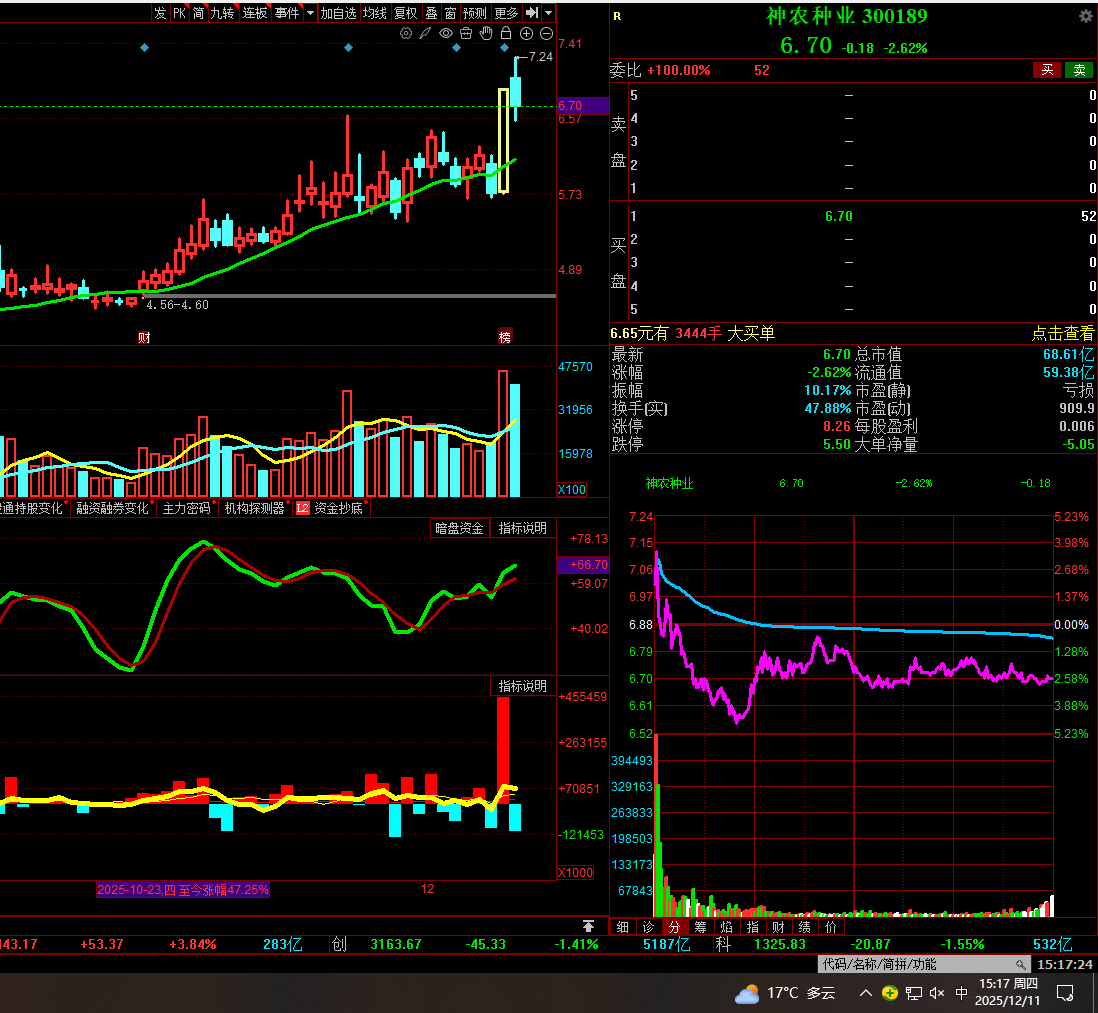Open the 复权 adjustment option
The width and height of the screenshot is (1098, 1013).
pos(406,13)
